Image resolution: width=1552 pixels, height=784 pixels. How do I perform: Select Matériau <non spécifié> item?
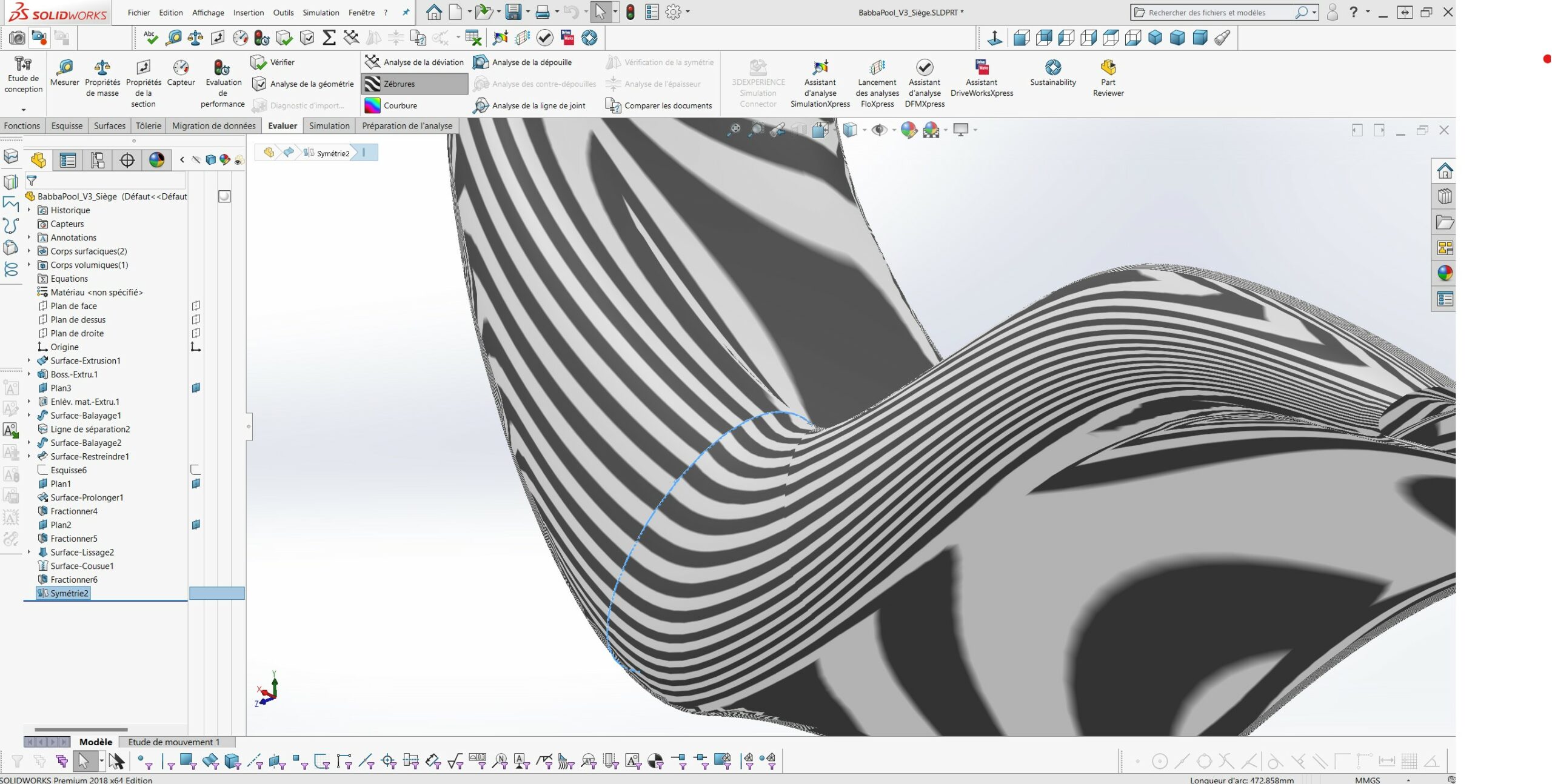click(90, 292)
